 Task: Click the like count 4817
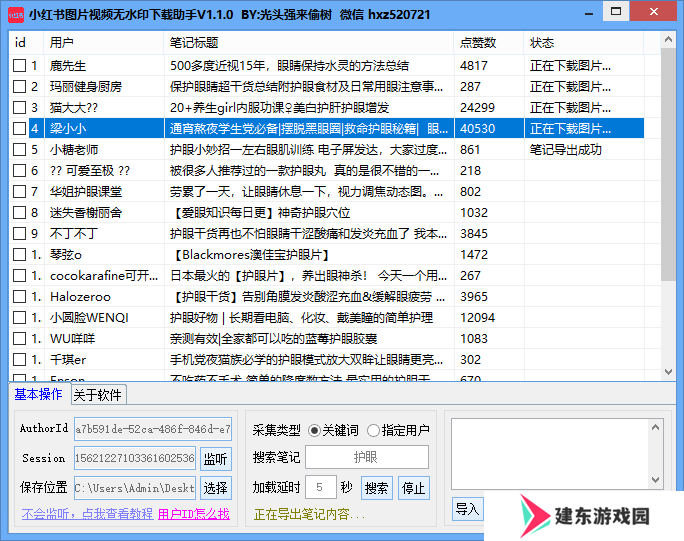pyautogui.click(x=474, y=65)
